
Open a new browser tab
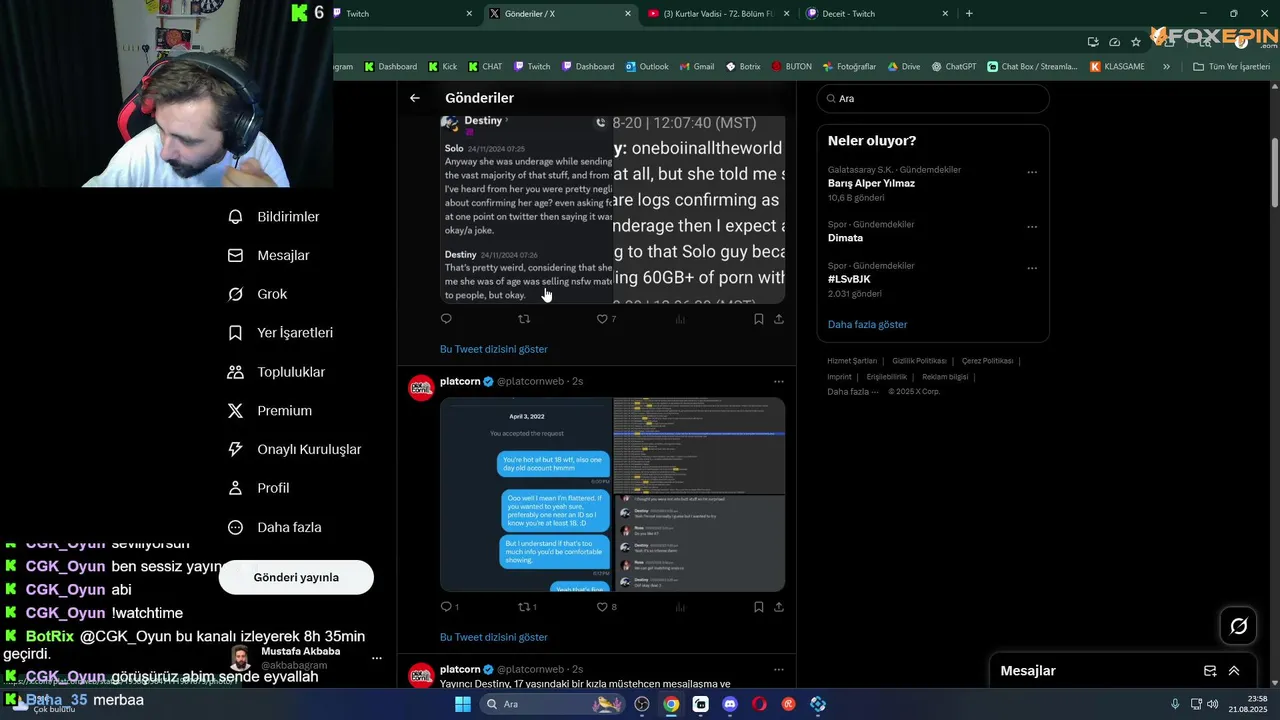pos(969,14)
